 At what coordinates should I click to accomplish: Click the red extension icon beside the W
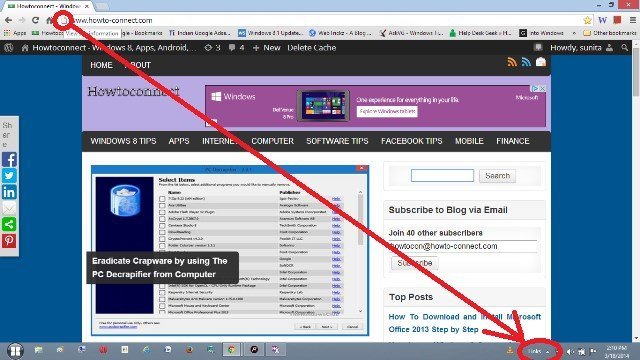[x=617, y=20]
